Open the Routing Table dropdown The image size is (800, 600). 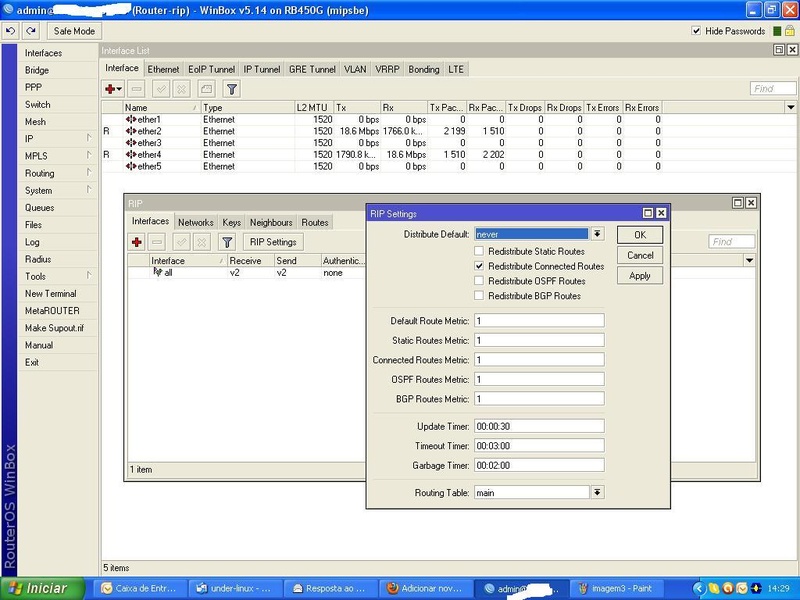point(597,493)
